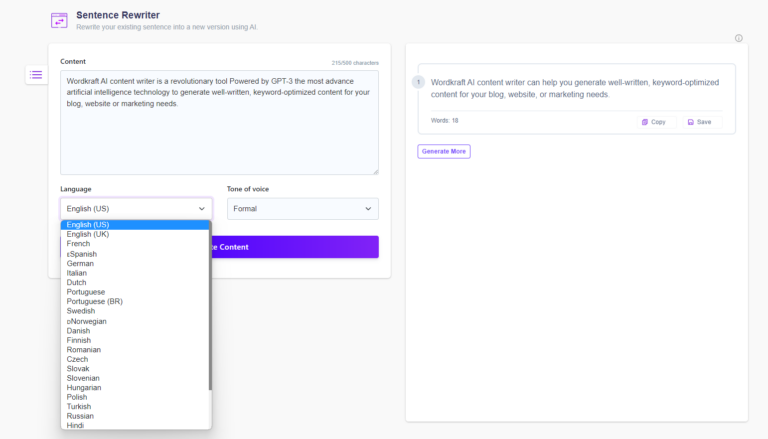The height and width of the screenshot is (439, 768).
Task: Click inside the Content text area
Action: pos(219,140)
